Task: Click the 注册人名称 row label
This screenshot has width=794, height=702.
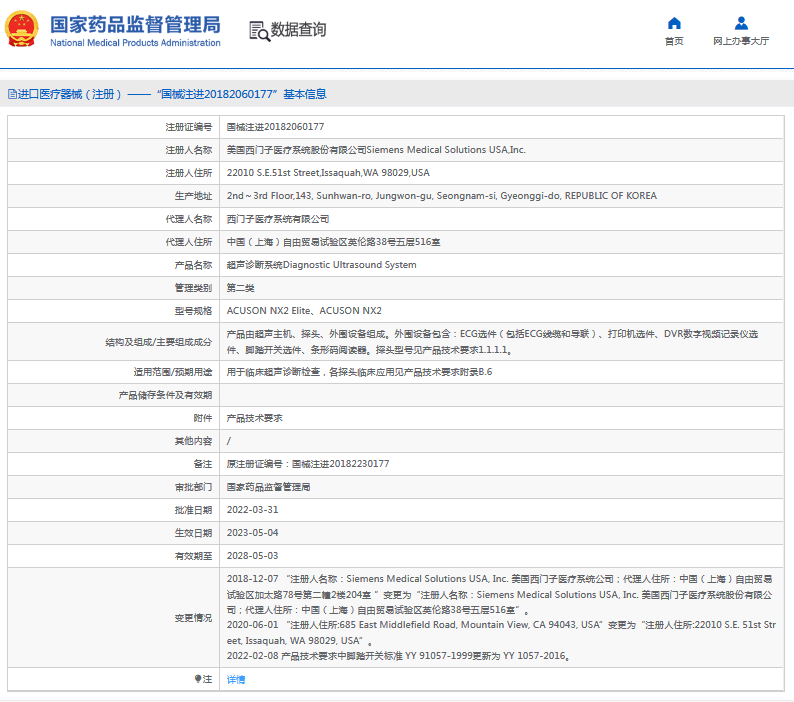Action: tap(188, 150)
